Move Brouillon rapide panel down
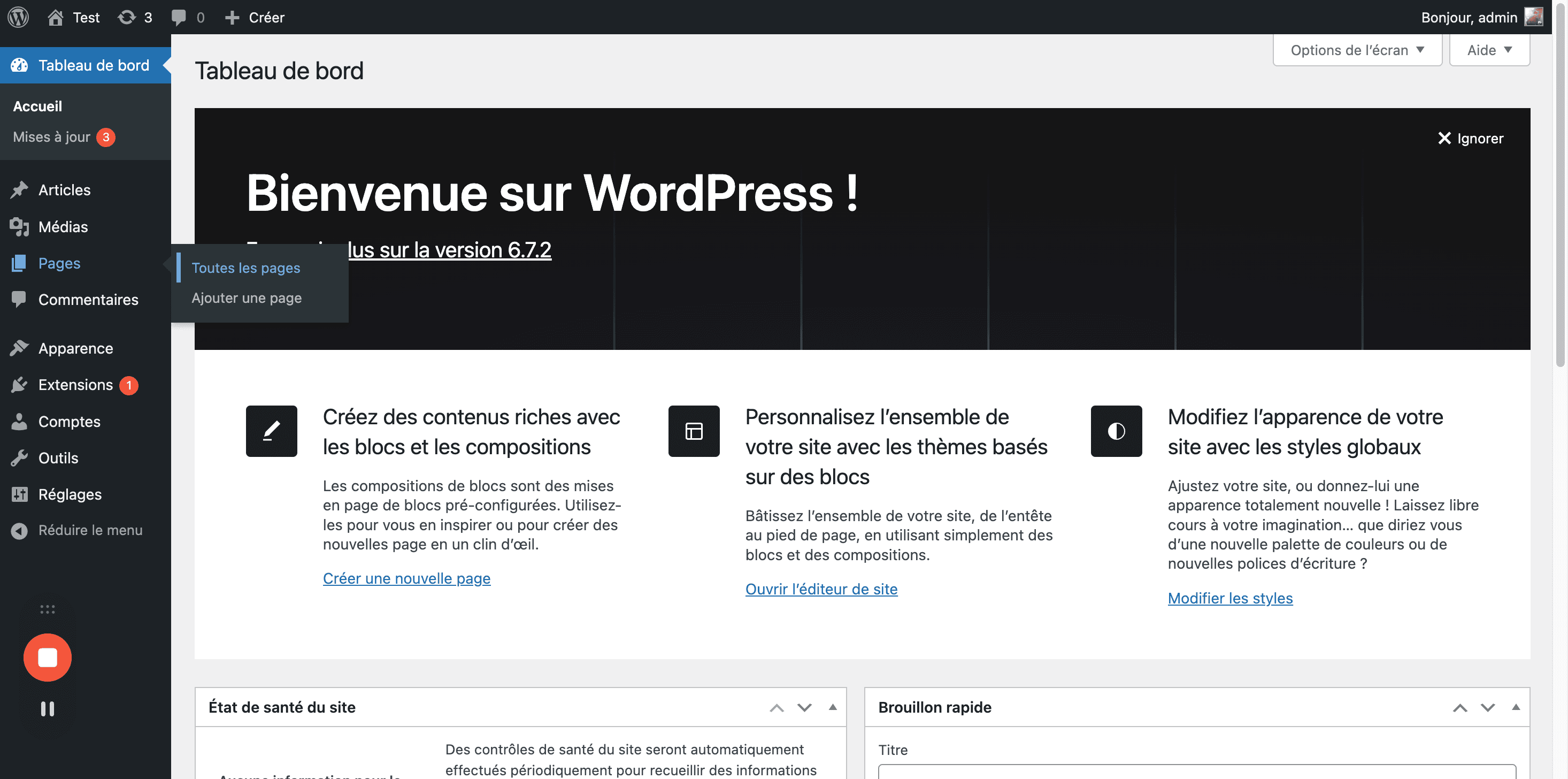The image size is (1568, 779). tap(1488, 708)
